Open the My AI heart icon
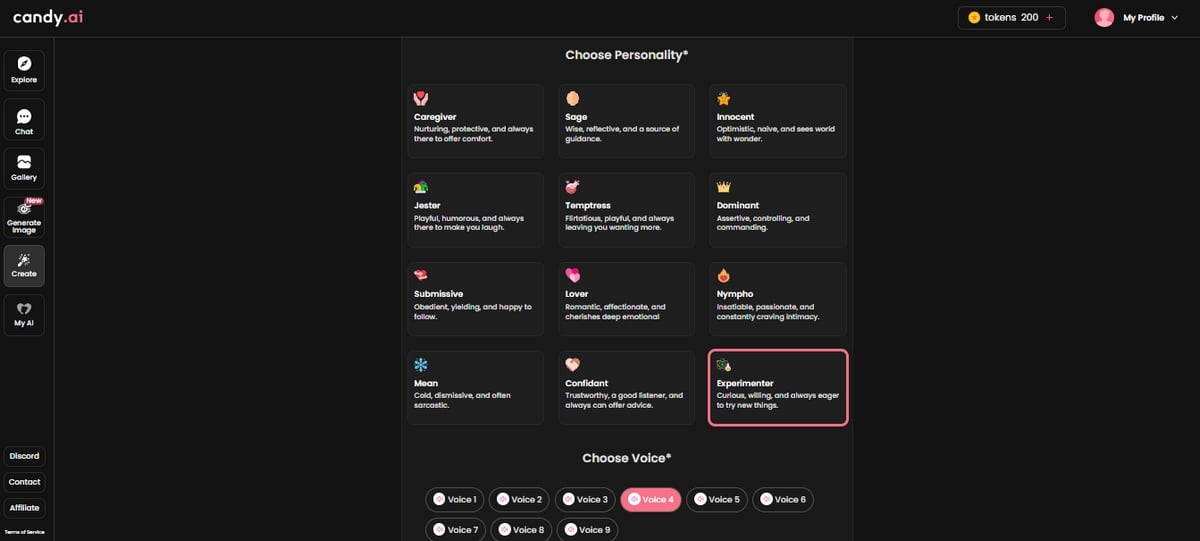Screen dimensions: 1200x541 24,309
